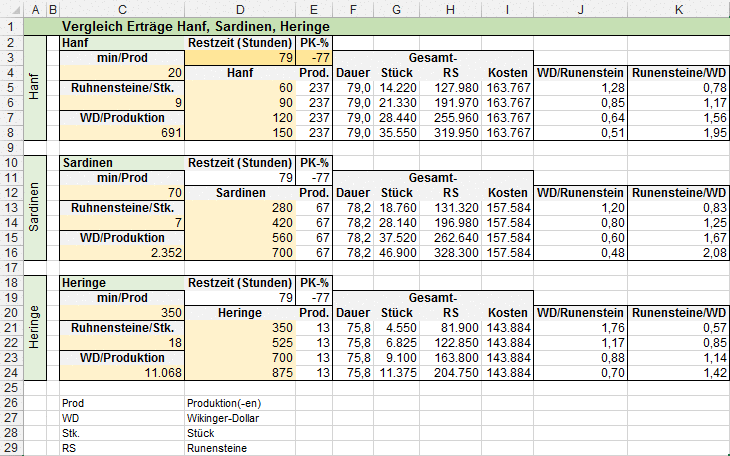Viewport: 730px width, 456px height.
Task: Select column header K
Action: 679,9
